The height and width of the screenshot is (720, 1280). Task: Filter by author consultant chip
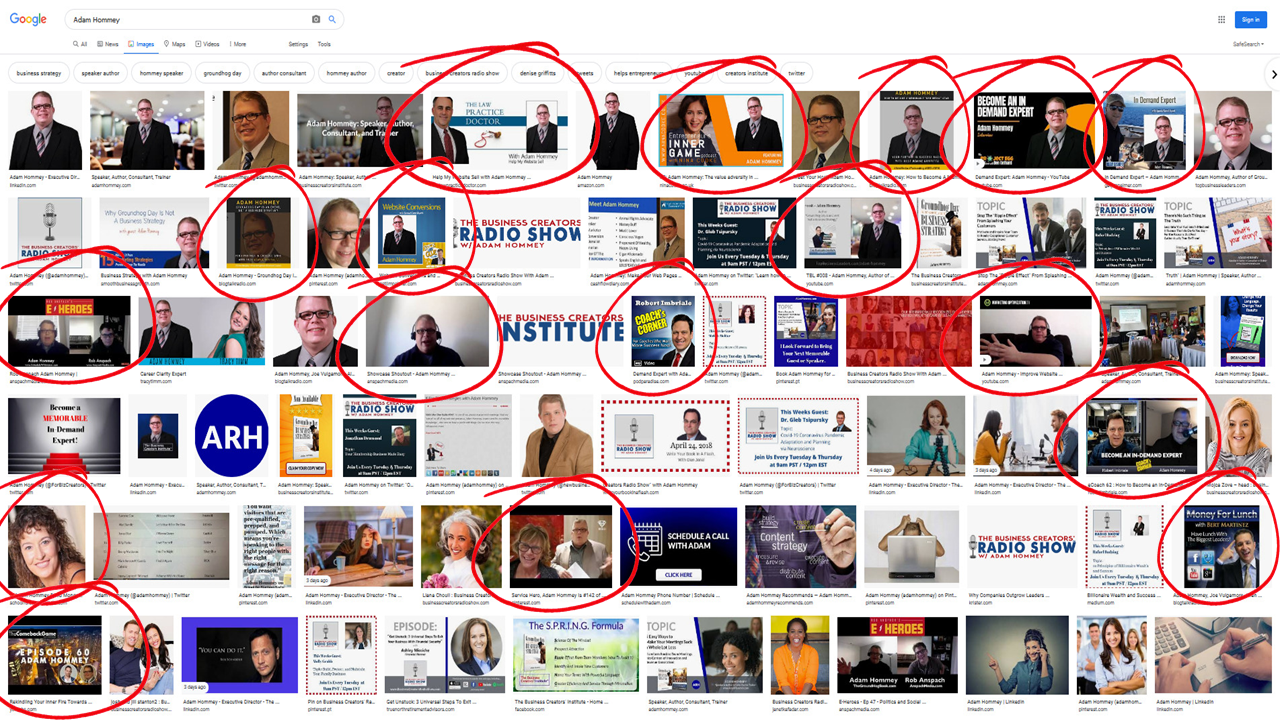tap(284, 74)
